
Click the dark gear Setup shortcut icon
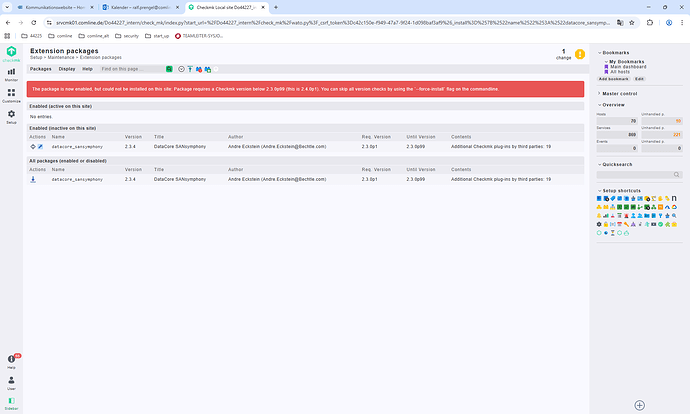click(x=599, y=224)
